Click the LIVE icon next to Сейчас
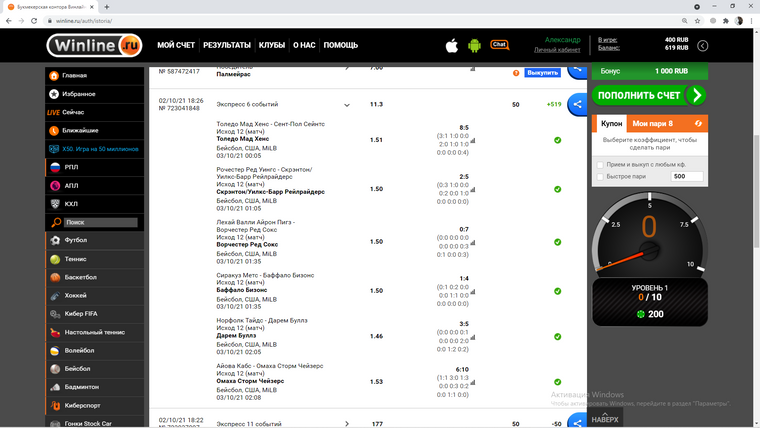This screenshot has height=428, width=760. (53, 112)
